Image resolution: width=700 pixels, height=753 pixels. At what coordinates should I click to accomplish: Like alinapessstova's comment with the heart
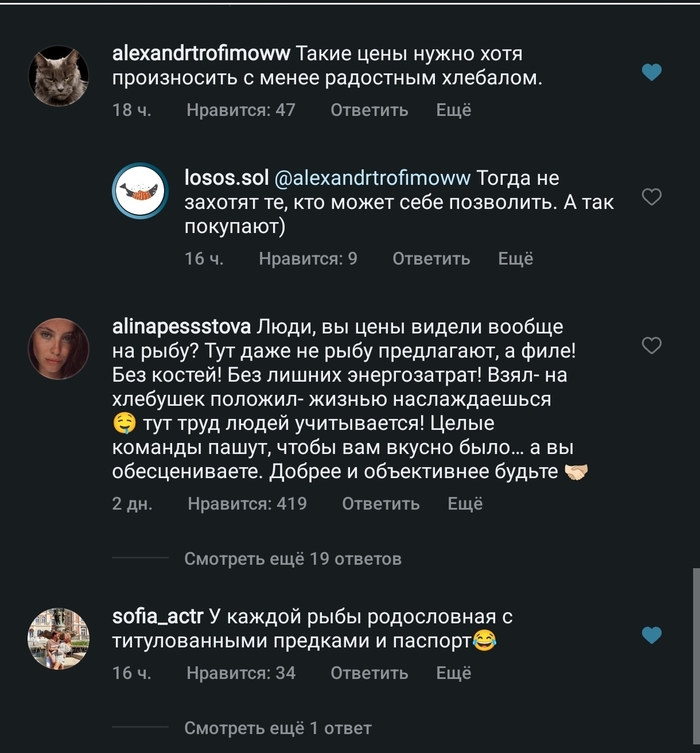pos(651,346)
